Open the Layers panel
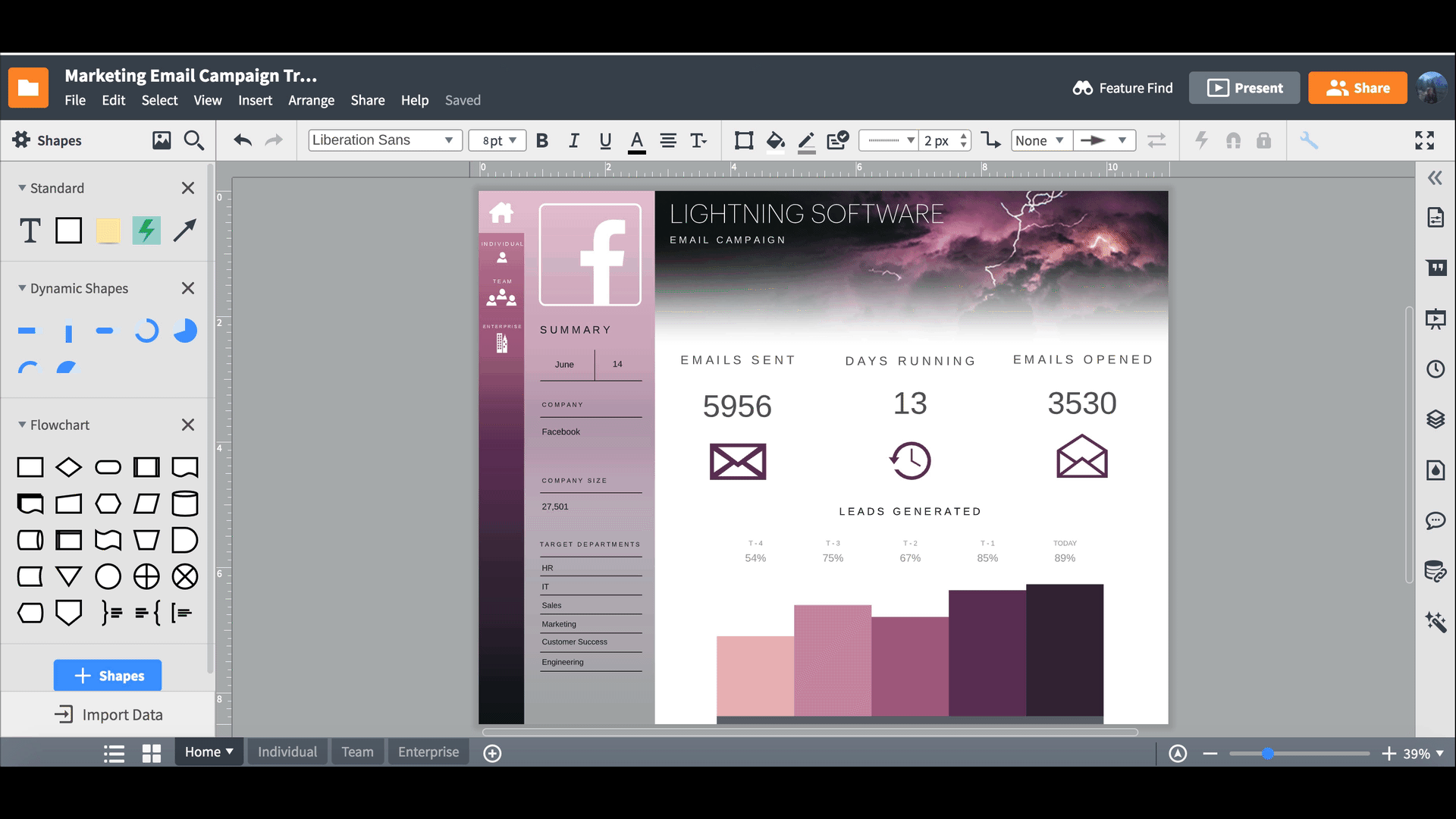This screenshot has width=1456, height=819. 1436,419
